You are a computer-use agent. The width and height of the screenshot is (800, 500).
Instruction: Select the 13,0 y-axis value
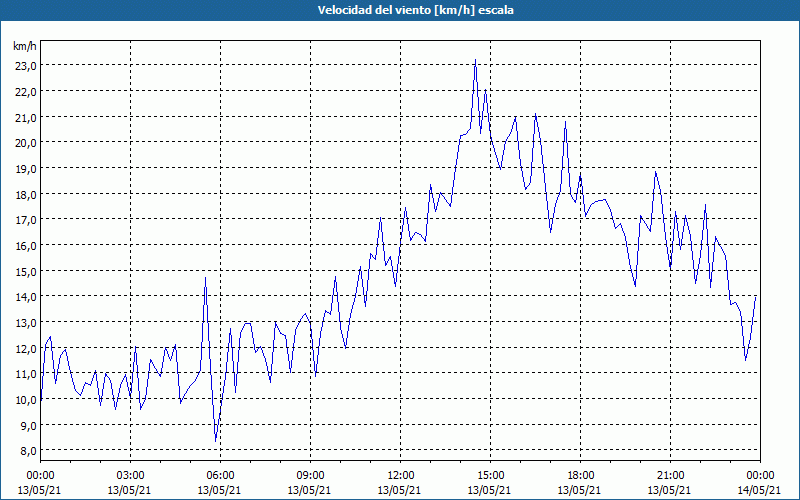25,322
